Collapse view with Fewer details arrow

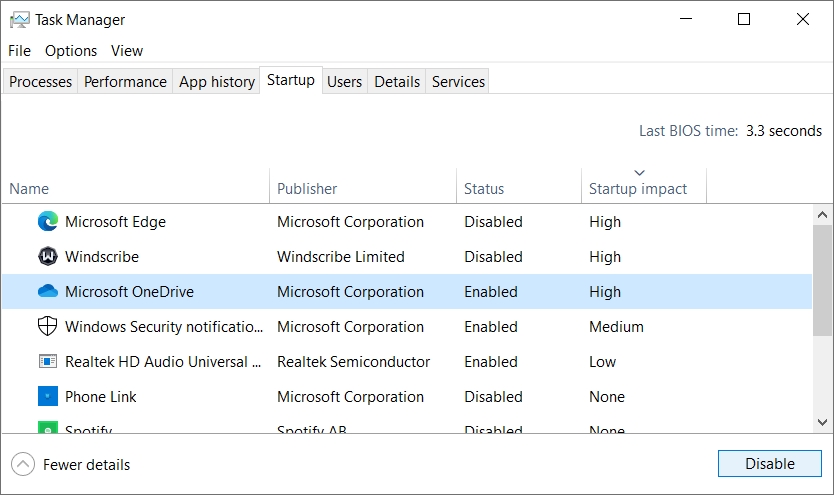23,464
